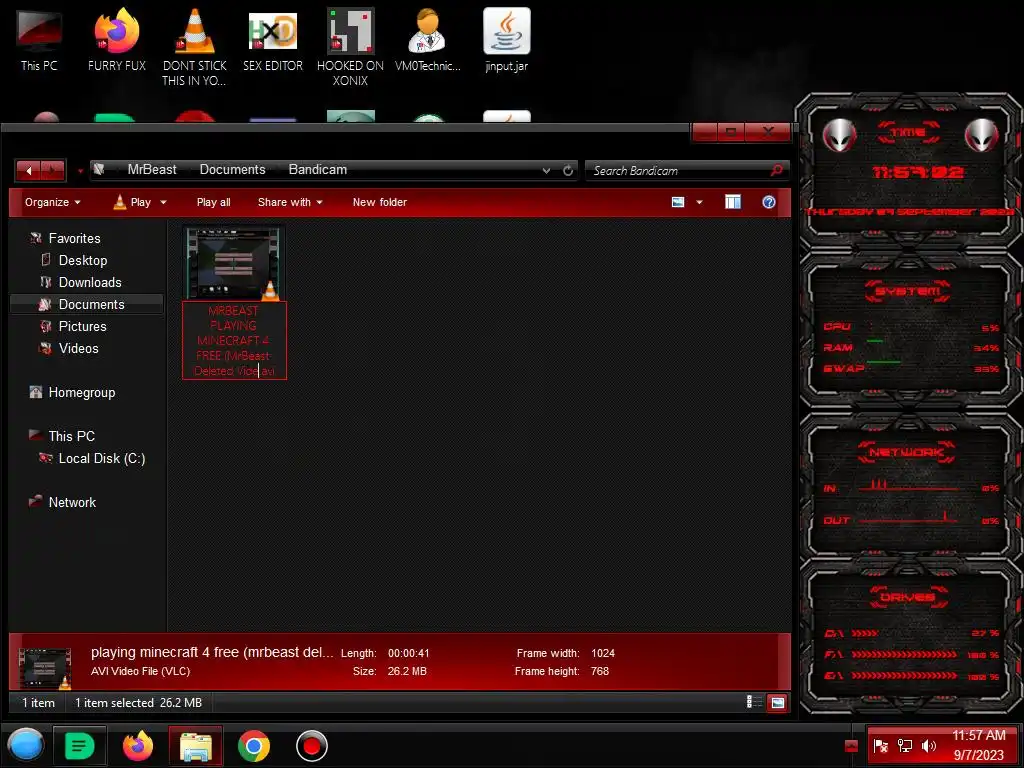Click the Bandicam breadcrumb in address bar
The width and height of the screenshot is (1024, 768).
pyautogui.click(x=317, y=170)
